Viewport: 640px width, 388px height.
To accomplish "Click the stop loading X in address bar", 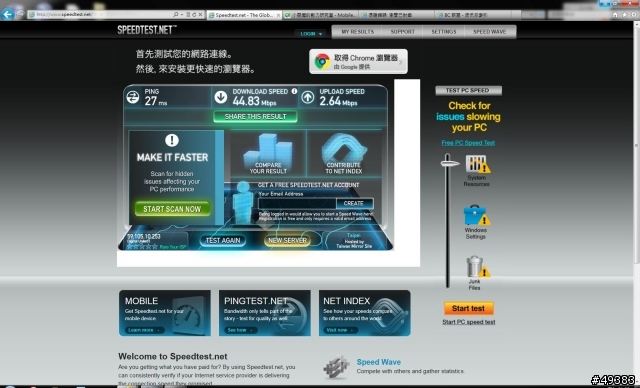I will [200, 15].
